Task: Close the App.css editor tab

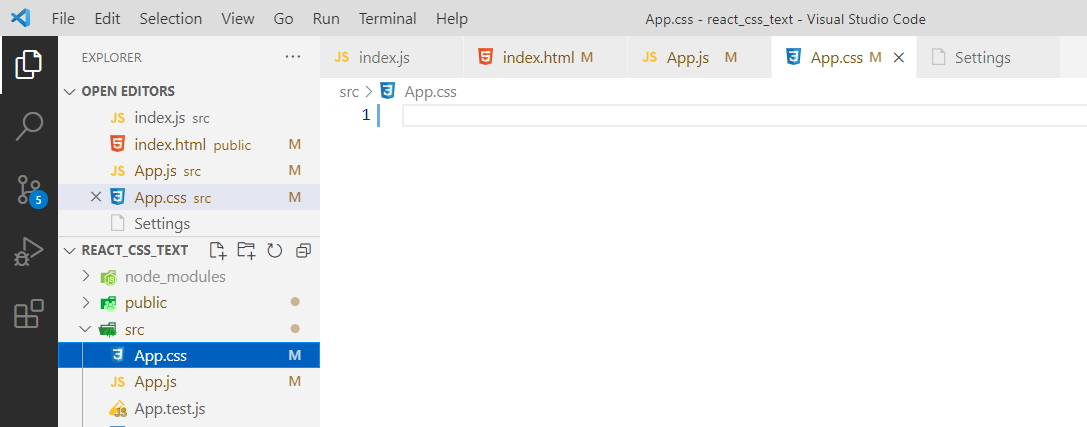Action: [x=898, y=58]
